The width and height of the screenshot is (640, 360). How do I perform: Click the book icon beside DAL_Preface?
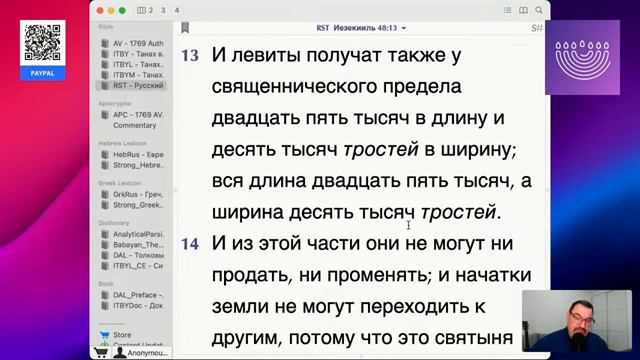point(105,295)
